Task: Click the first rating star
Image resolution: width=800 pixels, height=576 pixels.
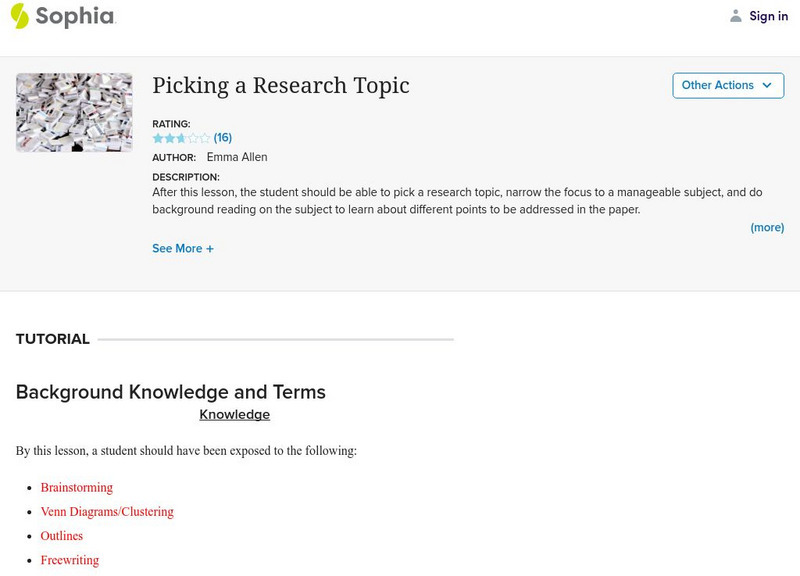Action: pyautogui.click(x=158, y=138)
